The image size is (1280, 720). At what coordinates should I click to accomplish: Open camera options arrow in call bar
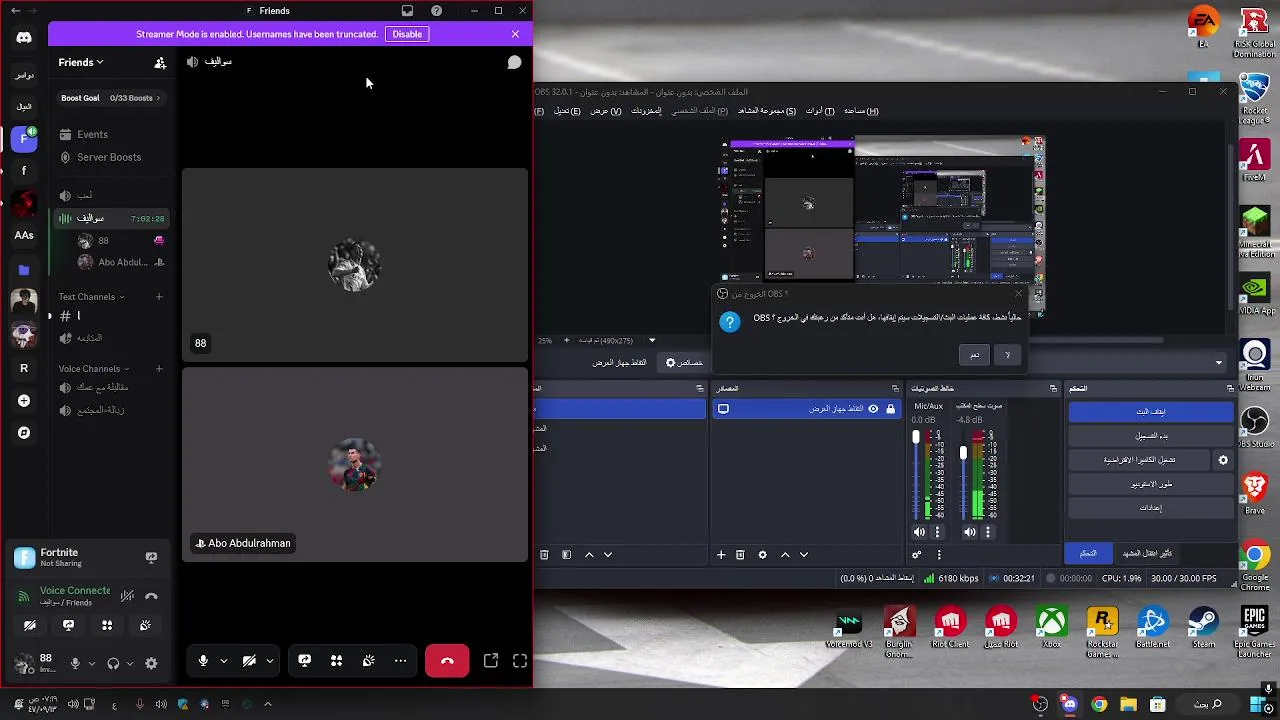(x=270, y=661)
